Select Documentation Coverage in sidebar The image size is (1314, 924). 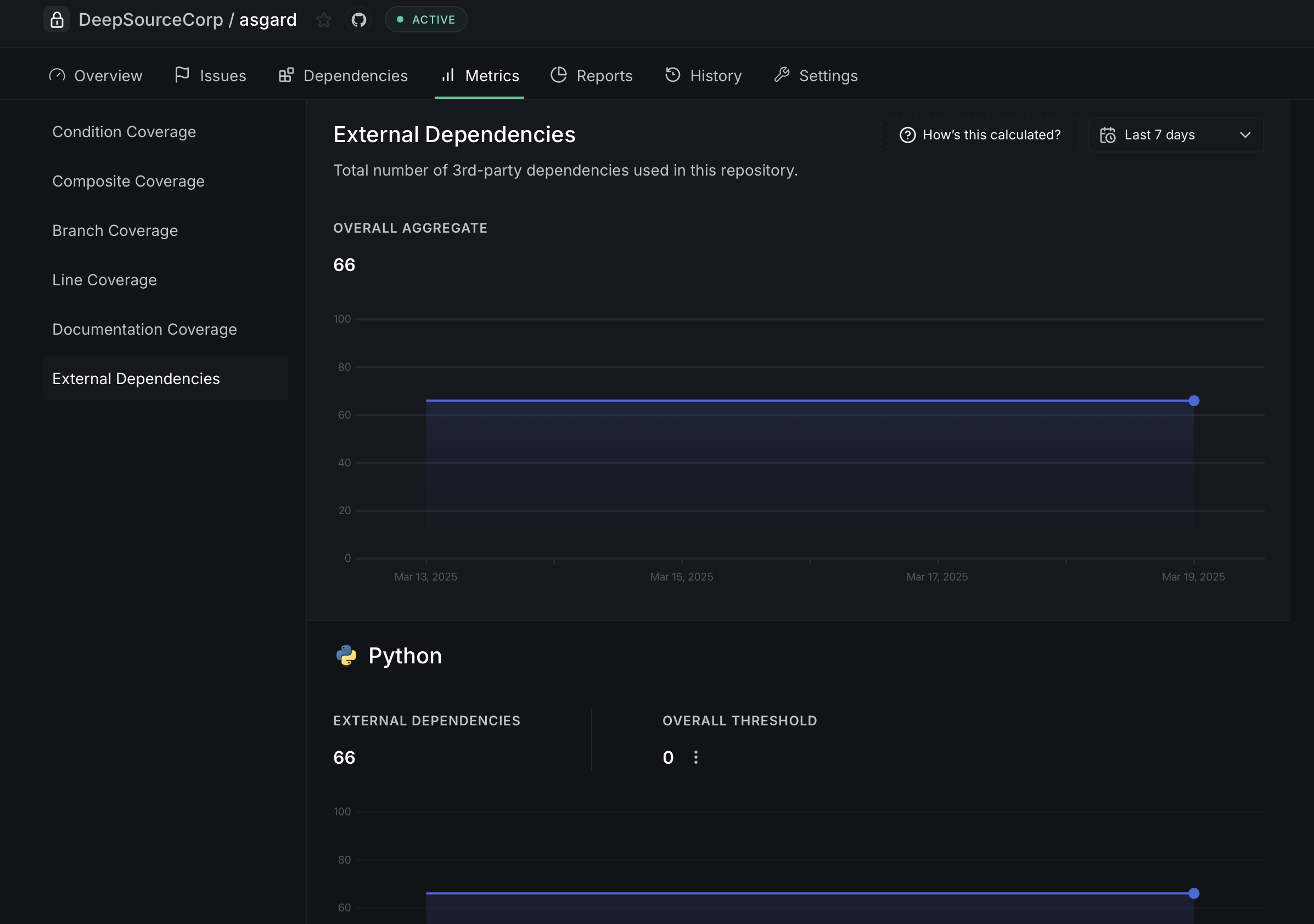tap(145, 329)
